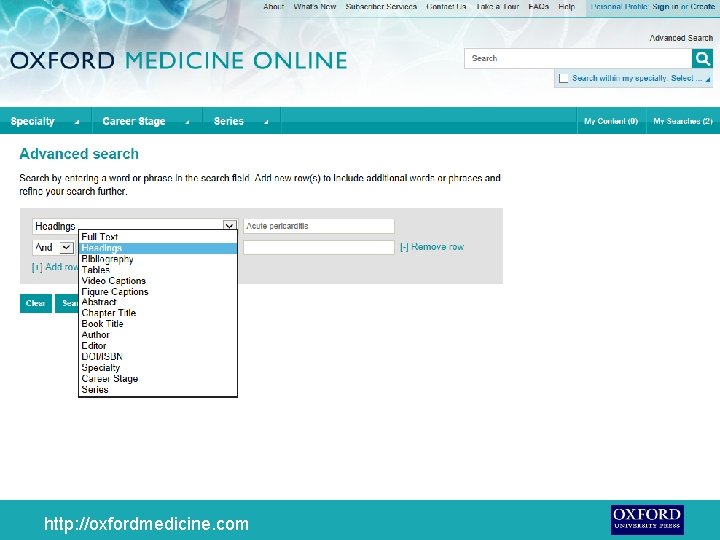Click the Remove row link
Image resolution: width=720 pixels, height=540 pixels.
coord(432,247)
